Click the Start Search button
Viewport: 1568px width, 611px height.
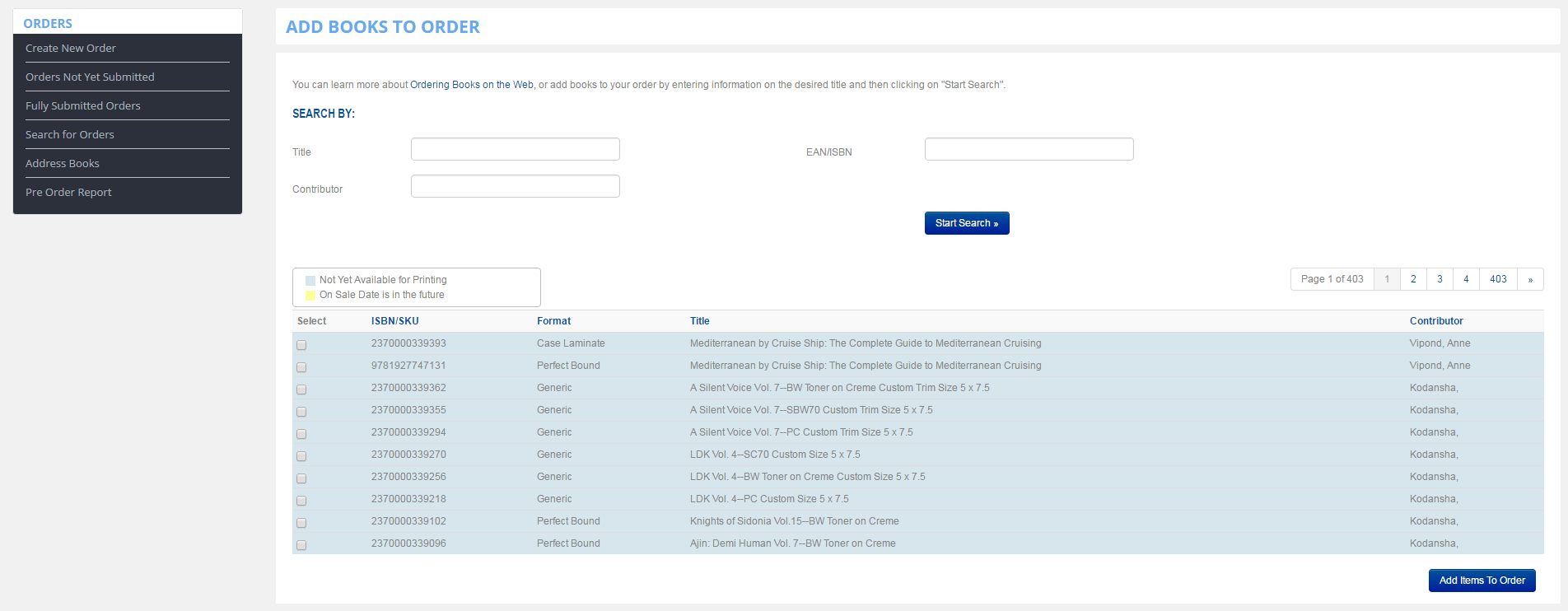pos(967,223)
